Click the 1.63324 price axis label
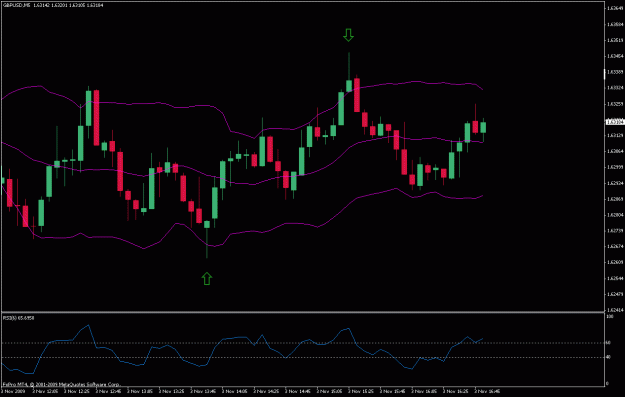 (x=615, y=88)
